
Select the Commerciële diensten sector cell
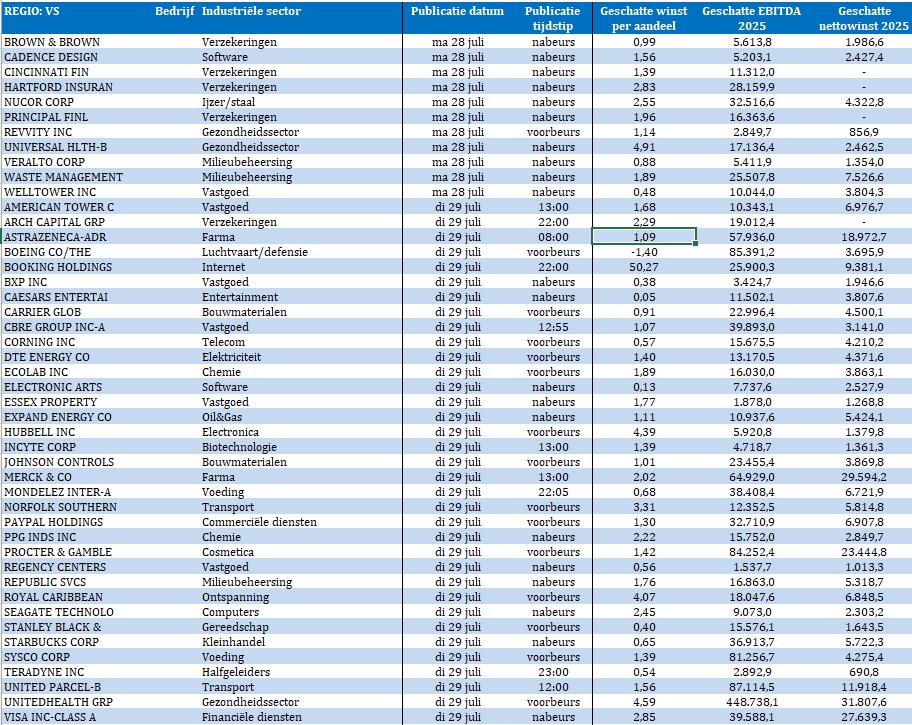tap(259, 522)
